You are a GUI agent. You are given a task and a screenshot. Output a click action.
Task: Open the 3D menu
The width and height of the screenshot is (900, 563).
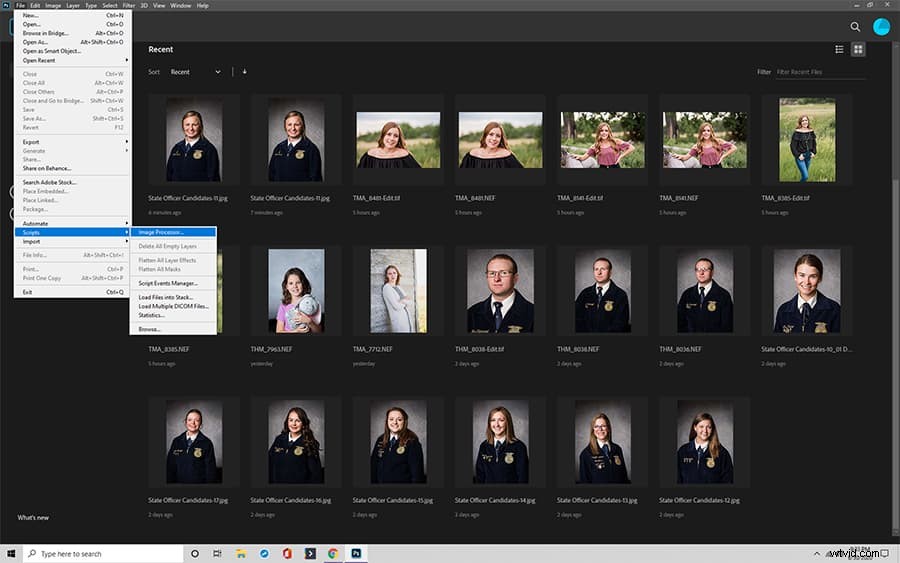[144, 5]
